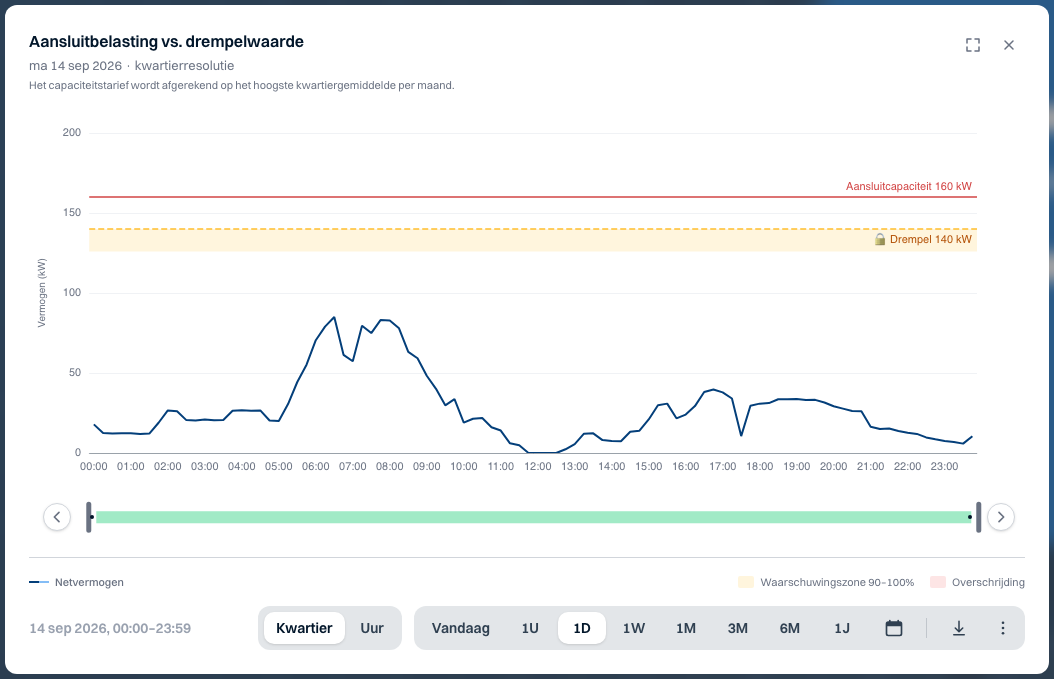This screenshot has width=1054, height=679.
Task: Click the Vermogen (kW) axis title
Action: (42, 292)
